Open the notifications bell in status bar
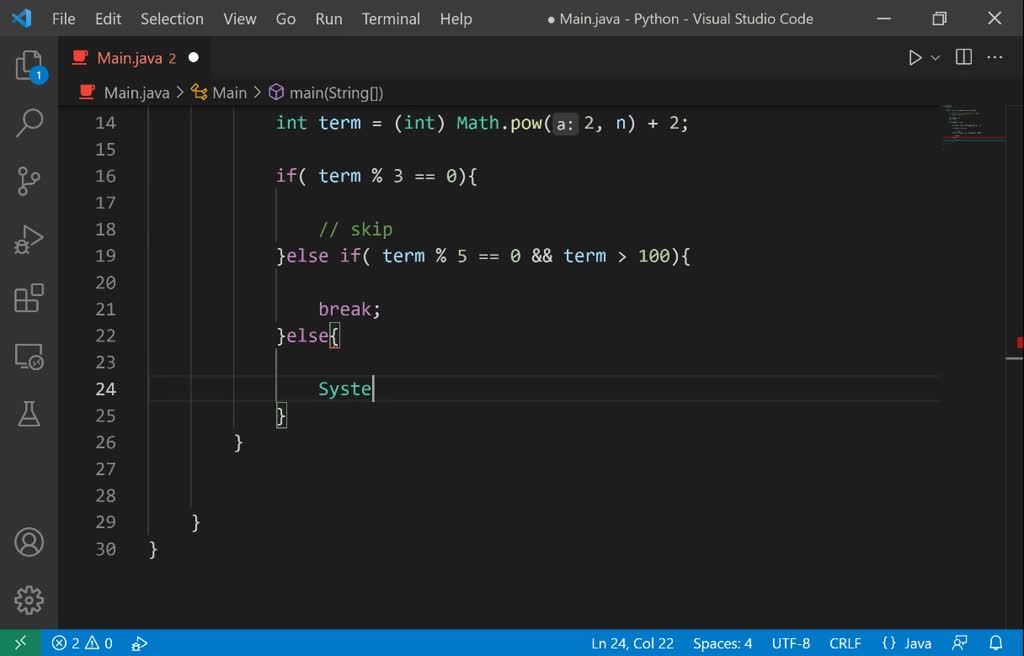Screen dimensions: 1024x656 click(x=996, y=643)
